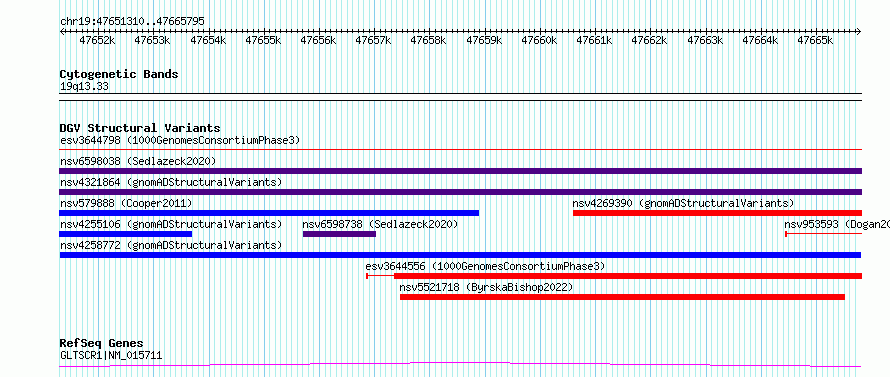Click the 47655k ruler tick label
890x377 pixels.
point(263,40)
